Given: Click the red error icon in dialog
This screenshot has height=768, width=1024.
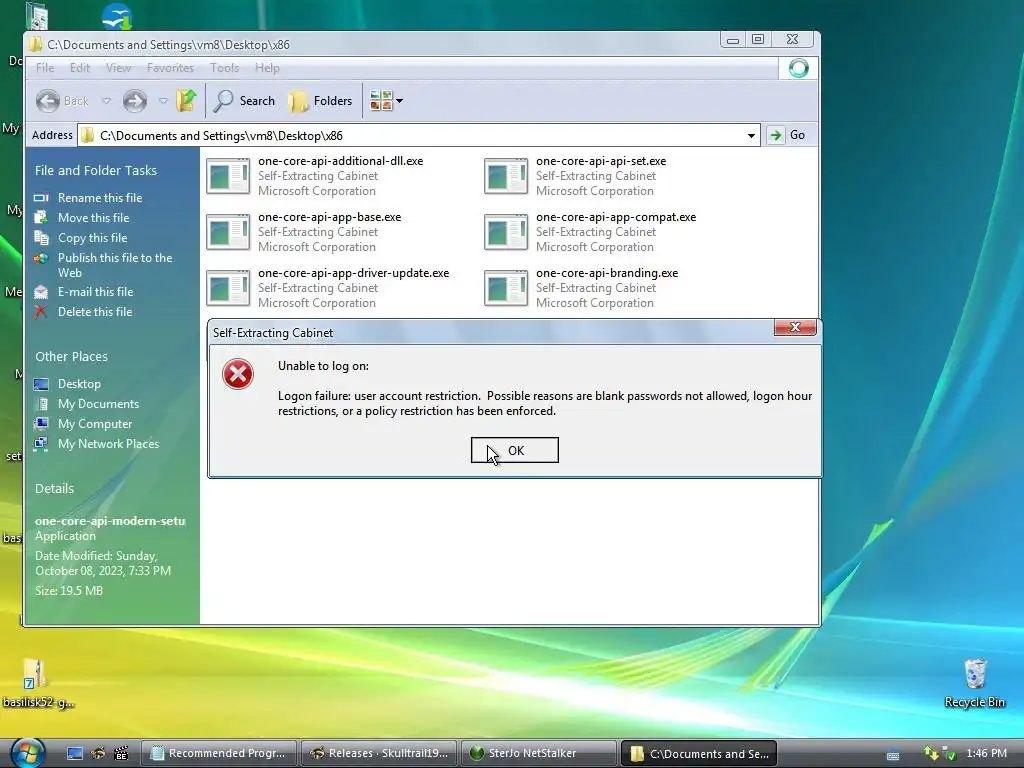Looking at the screenshot, I should point(238,374).
